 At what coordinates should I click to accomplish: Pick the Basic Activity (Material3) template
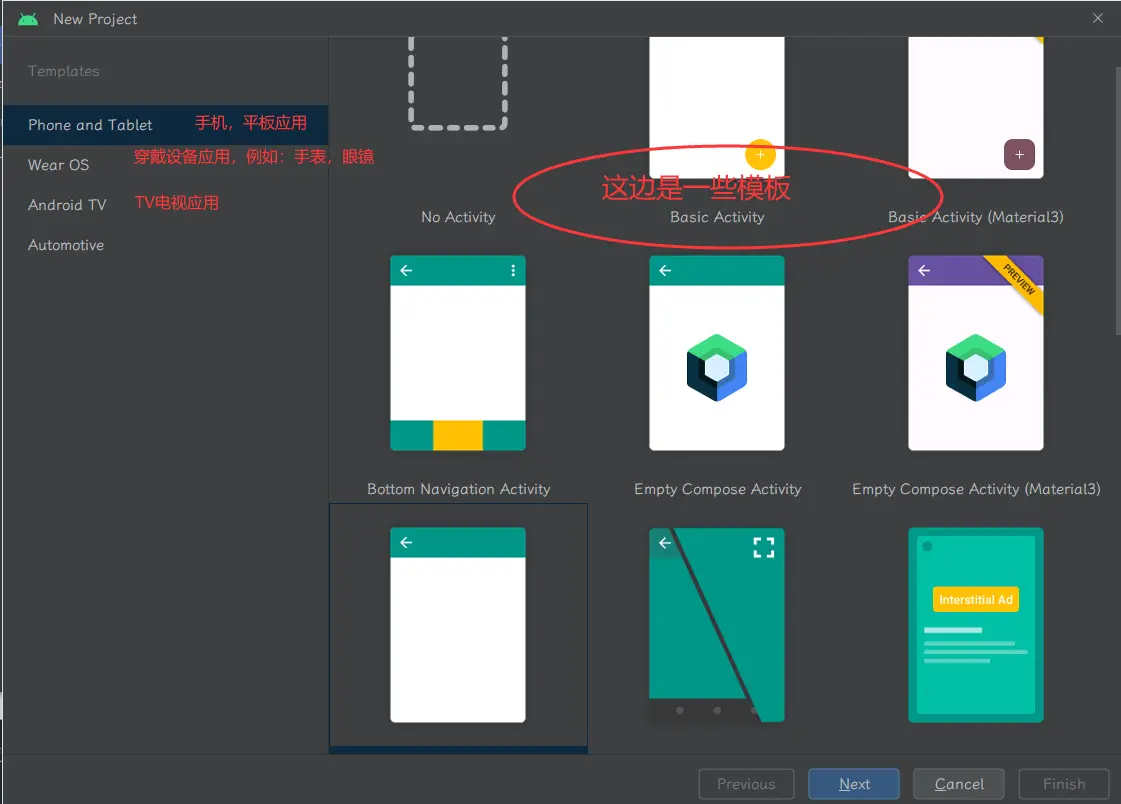[975, 105]
